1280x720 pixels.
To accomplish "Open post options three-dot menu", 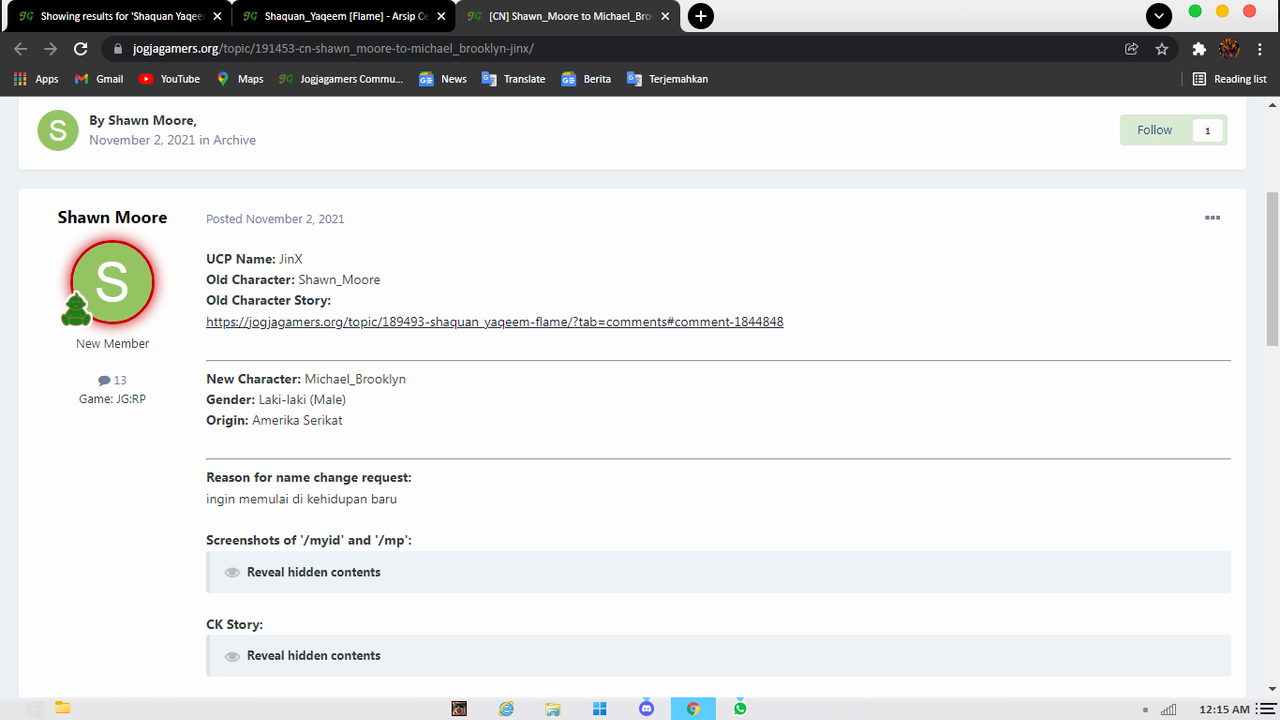I will pyautogui.click(x=1212, y=218).
